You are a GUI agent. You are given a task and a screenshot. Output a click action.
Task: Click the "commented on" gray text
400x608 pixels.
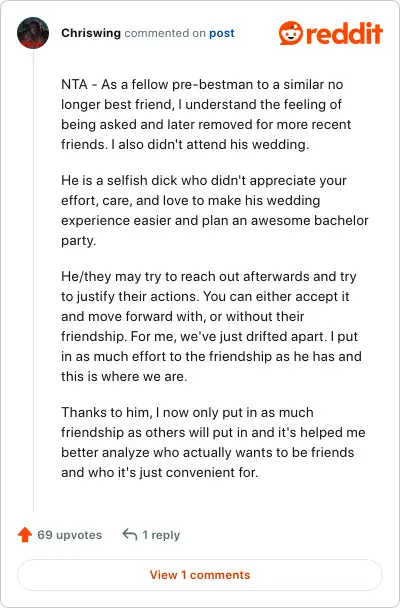click(165, 33)
